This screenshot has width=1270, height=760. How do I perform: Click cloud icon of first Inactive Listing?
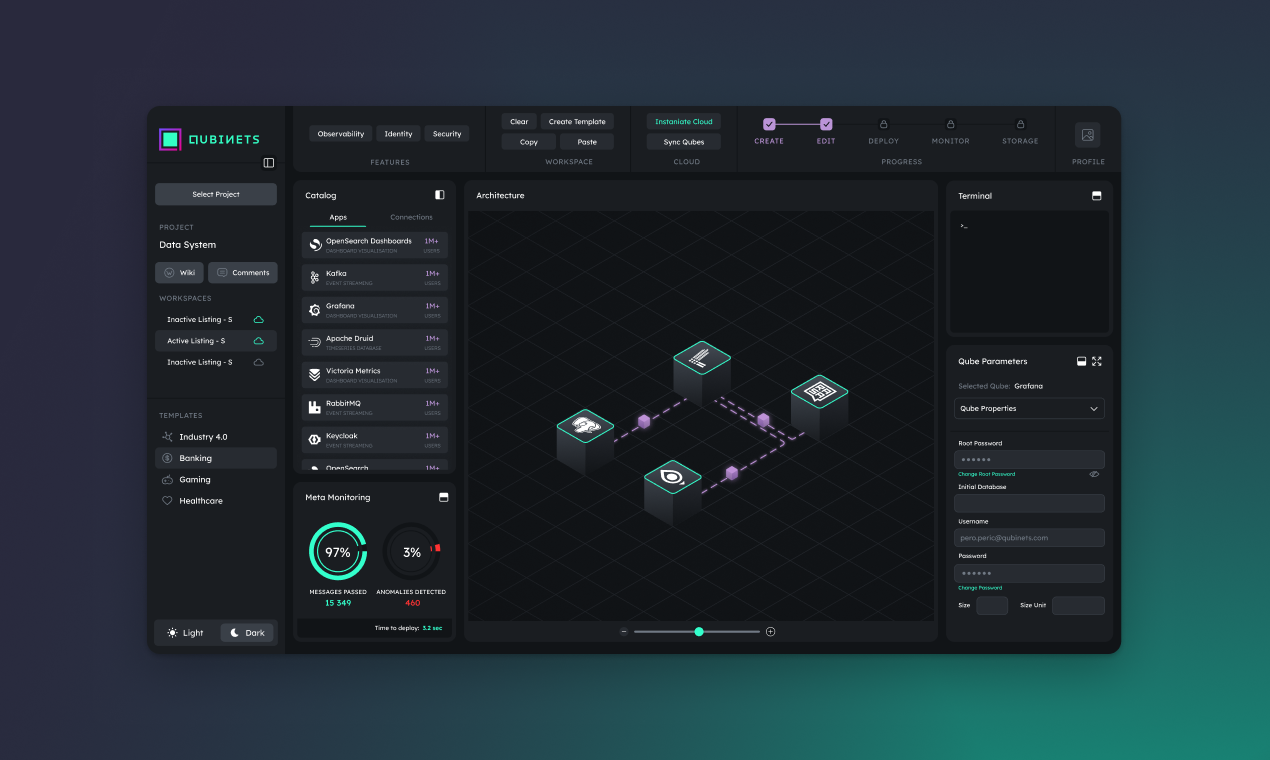(x=259, y=320)
